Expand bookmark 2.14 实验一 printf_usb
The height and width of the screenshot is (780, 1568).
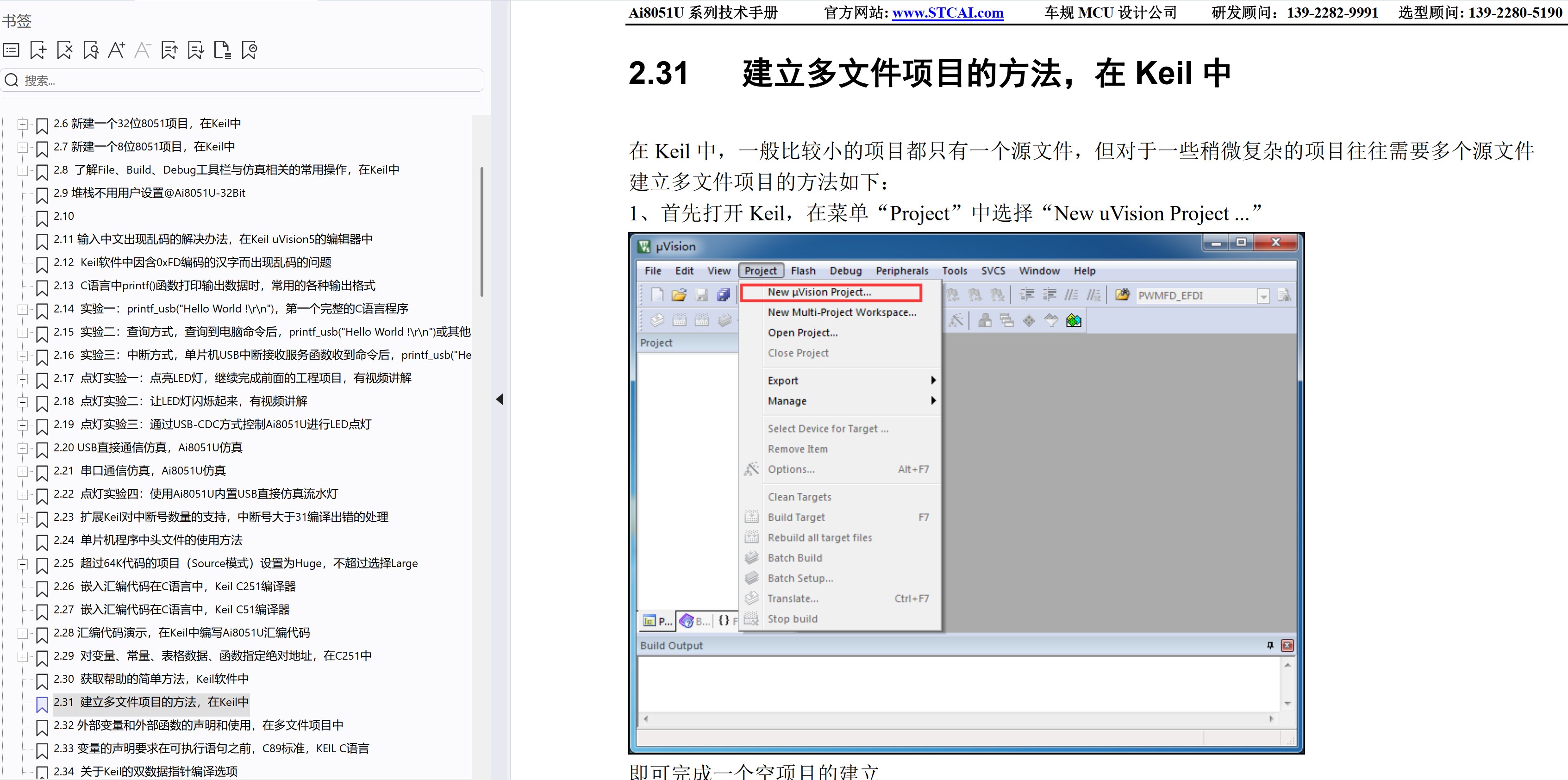(x=23, y=310)
